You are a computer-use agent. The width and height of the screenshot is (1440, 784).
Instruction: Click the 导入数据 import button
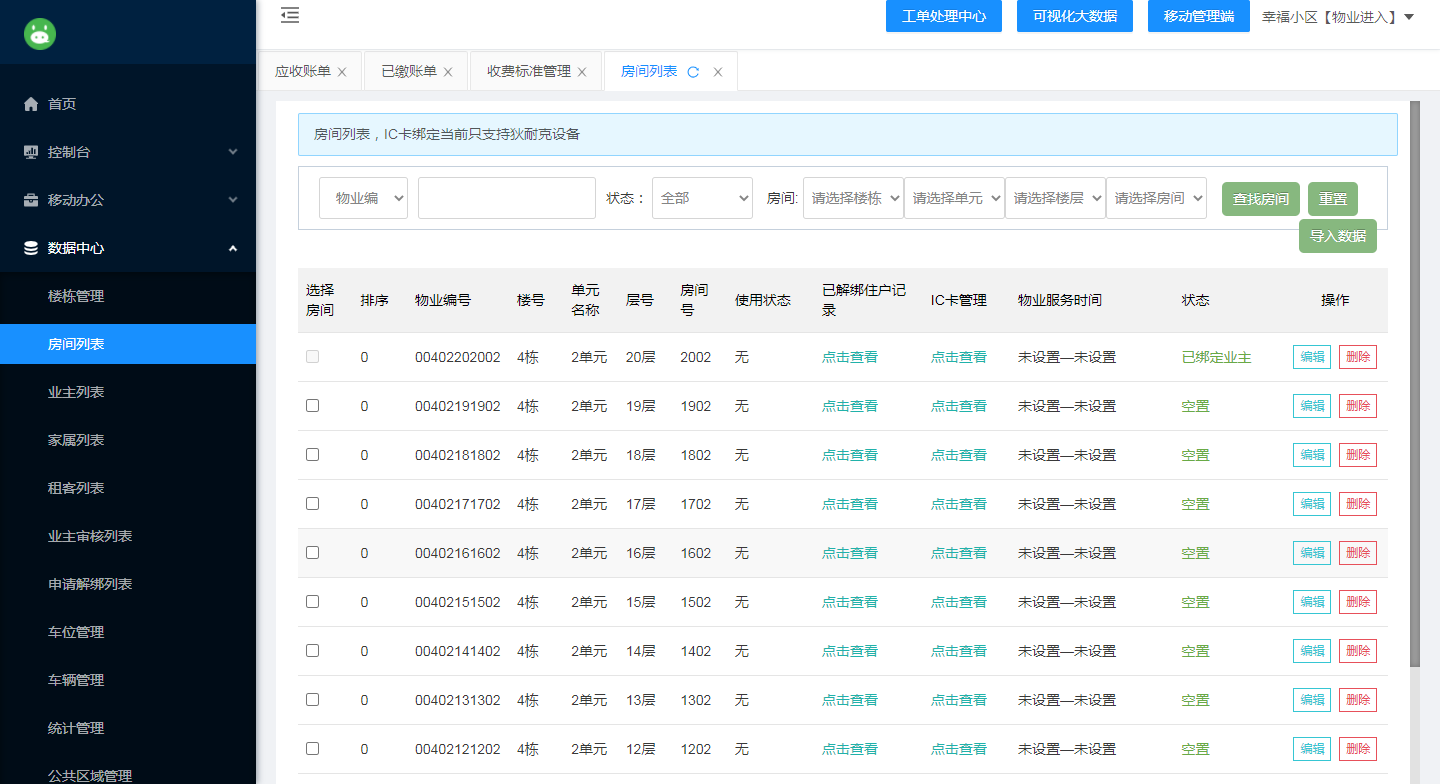point(1338,236)
